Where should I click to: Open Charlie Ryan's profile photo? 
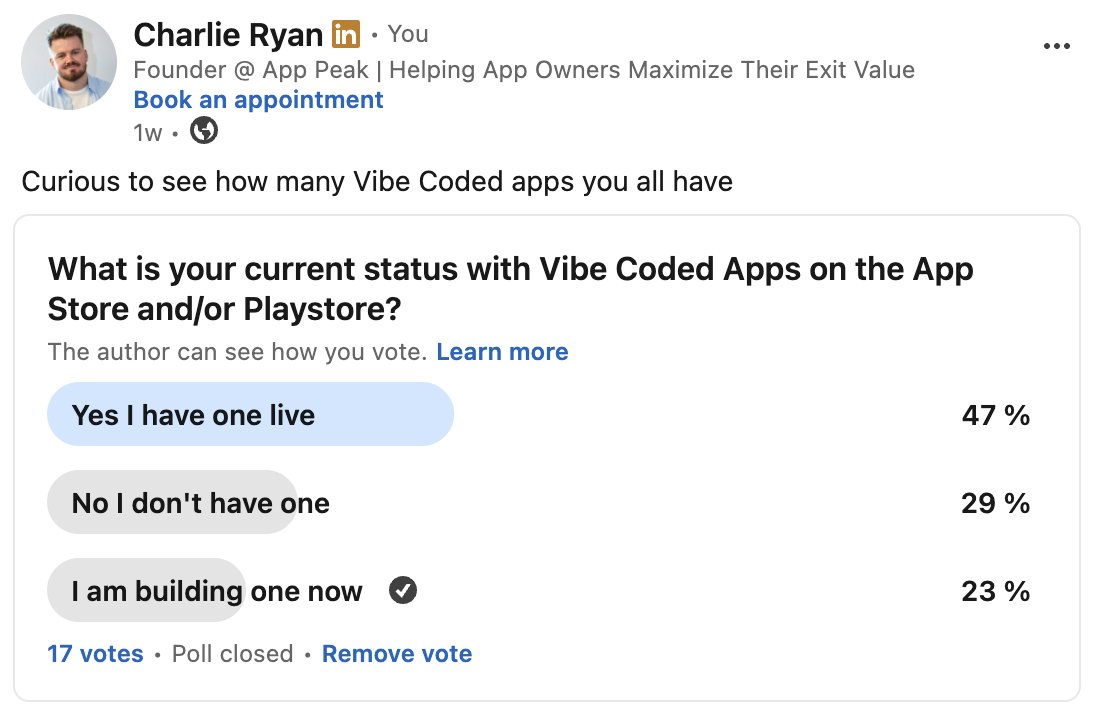[69, 62]
